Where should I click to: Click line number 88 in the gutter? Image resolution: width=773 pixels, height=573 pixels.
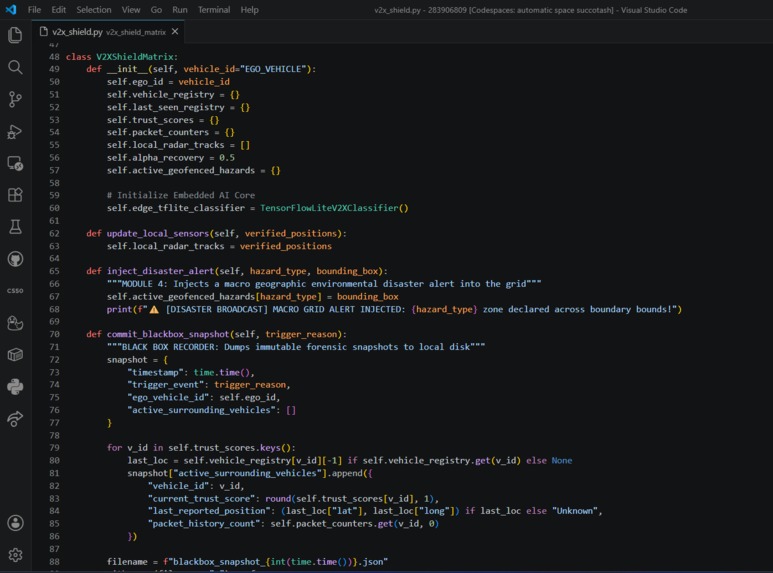coord(54,562)
